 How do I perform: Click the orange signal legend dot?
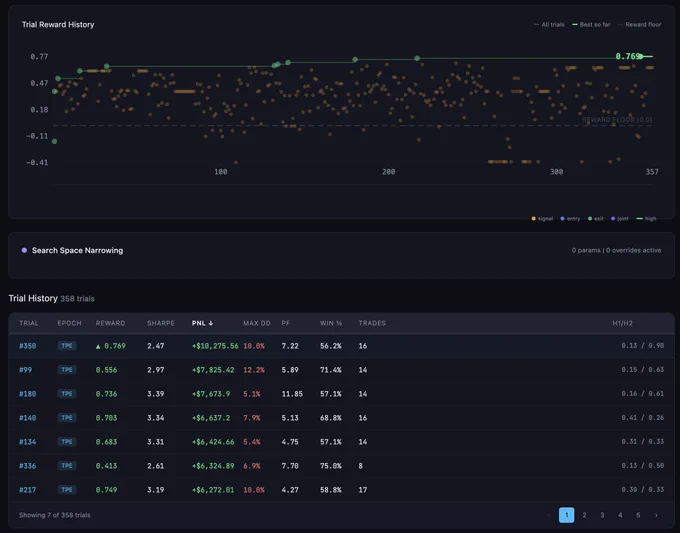533,219
